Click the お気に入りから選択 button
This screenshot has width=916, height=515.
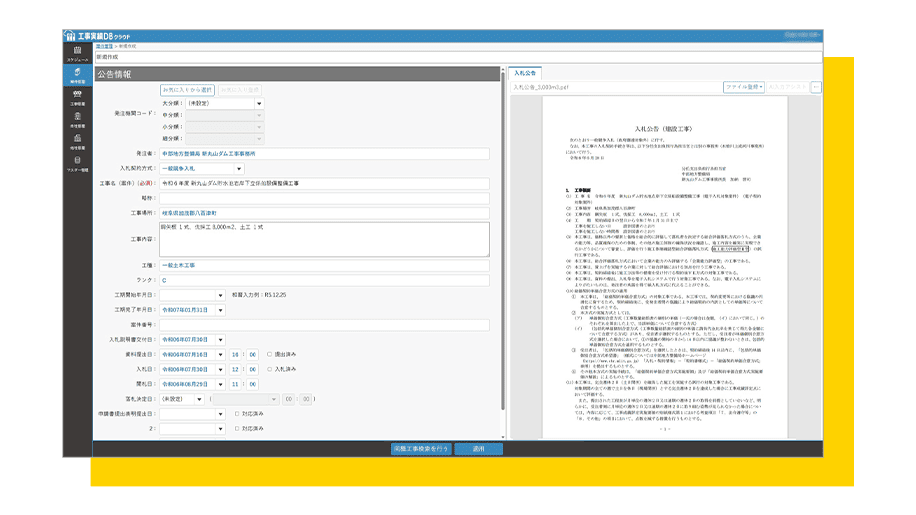pos(187,89)
